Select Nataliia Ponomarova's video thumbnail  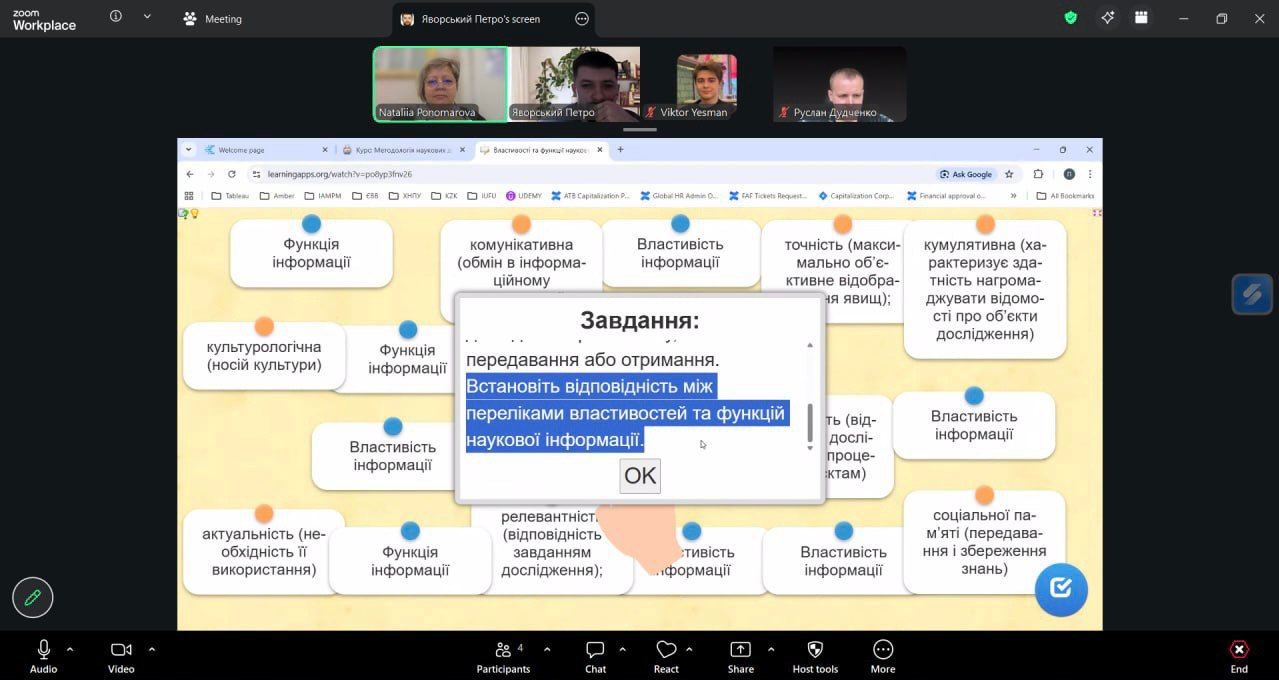pos(440,84)
